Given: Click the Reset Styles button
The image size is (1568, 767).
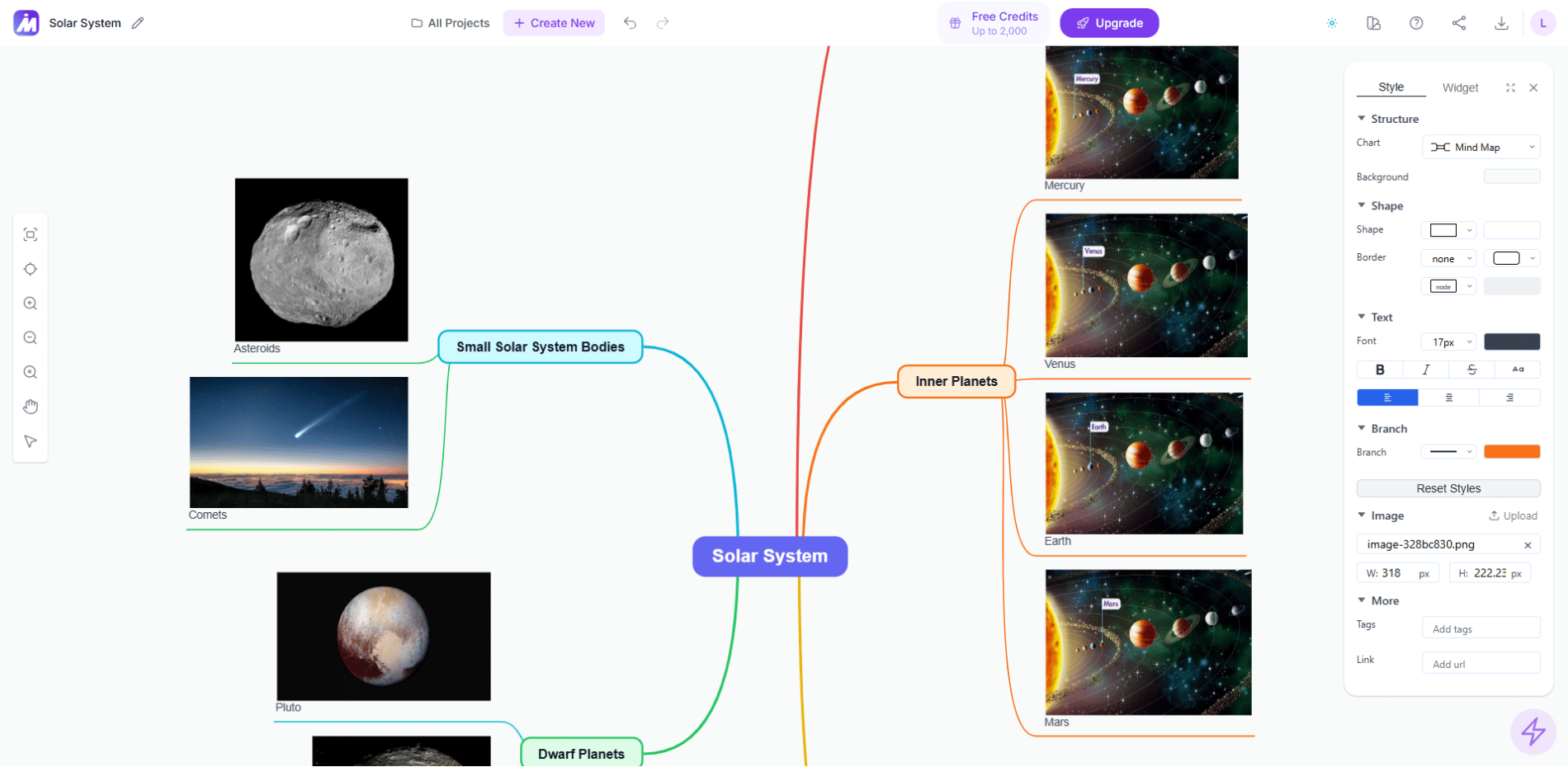Looking at the screenshot, I should pyautogui.click(x=1448, y=488).
